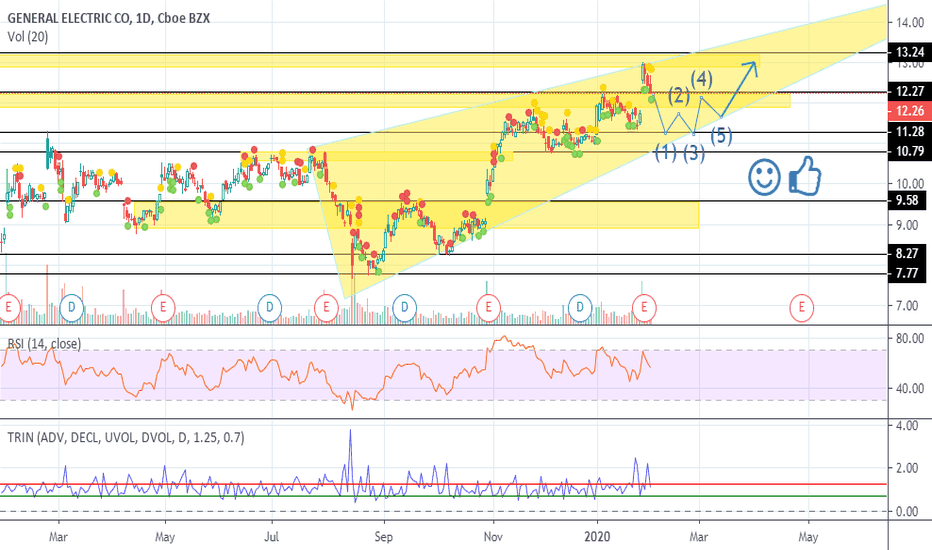
Task: Click the red horizontal line in TRIN pane
Action: click(443, 485)
